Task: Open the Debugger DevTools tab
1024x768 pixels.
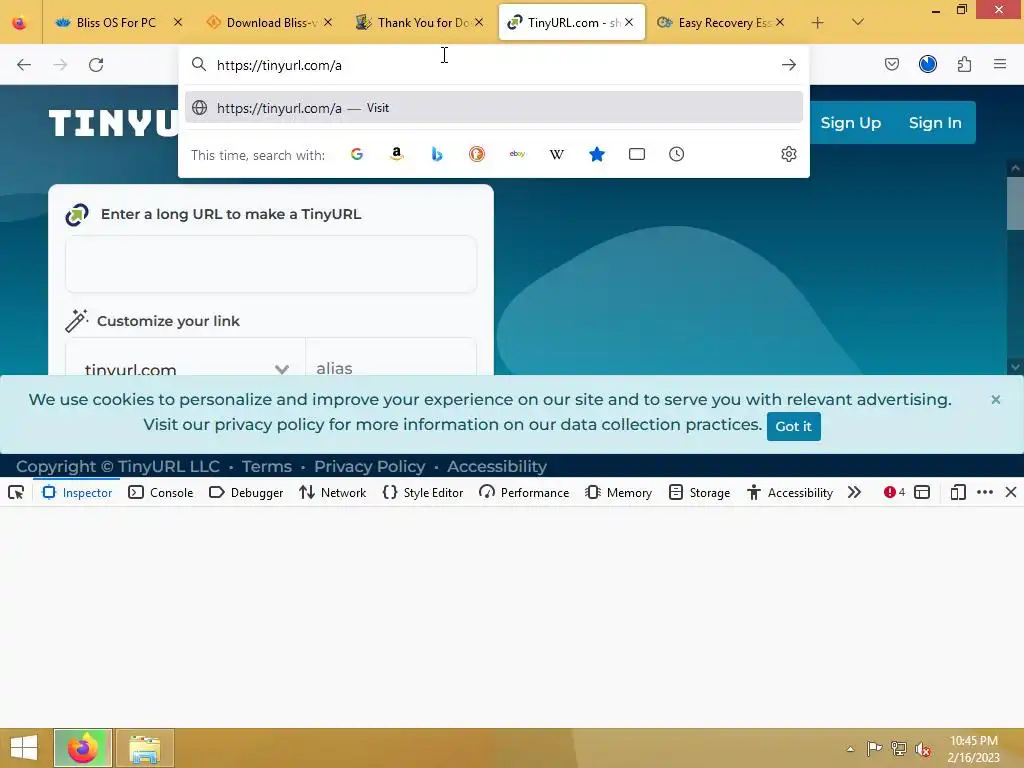Action: point(246,492)
